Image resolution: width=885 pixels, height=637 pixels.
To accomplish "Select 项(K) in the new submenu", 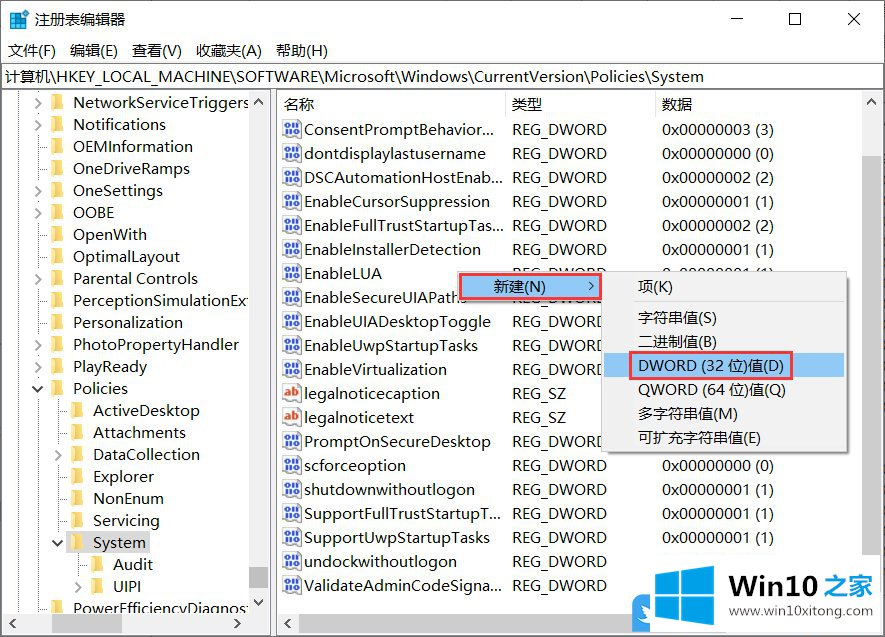I will (x=724, y=287).
